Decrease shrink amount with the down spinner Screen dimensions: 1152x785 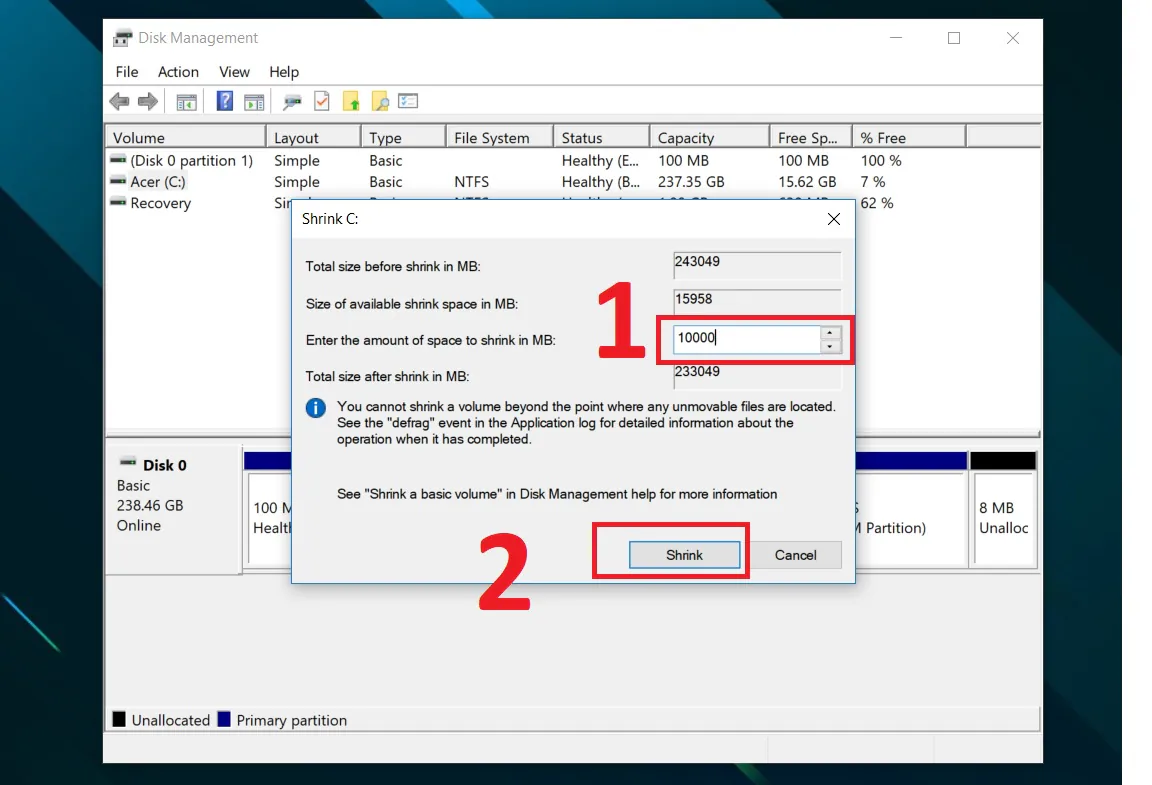[830, 346]
